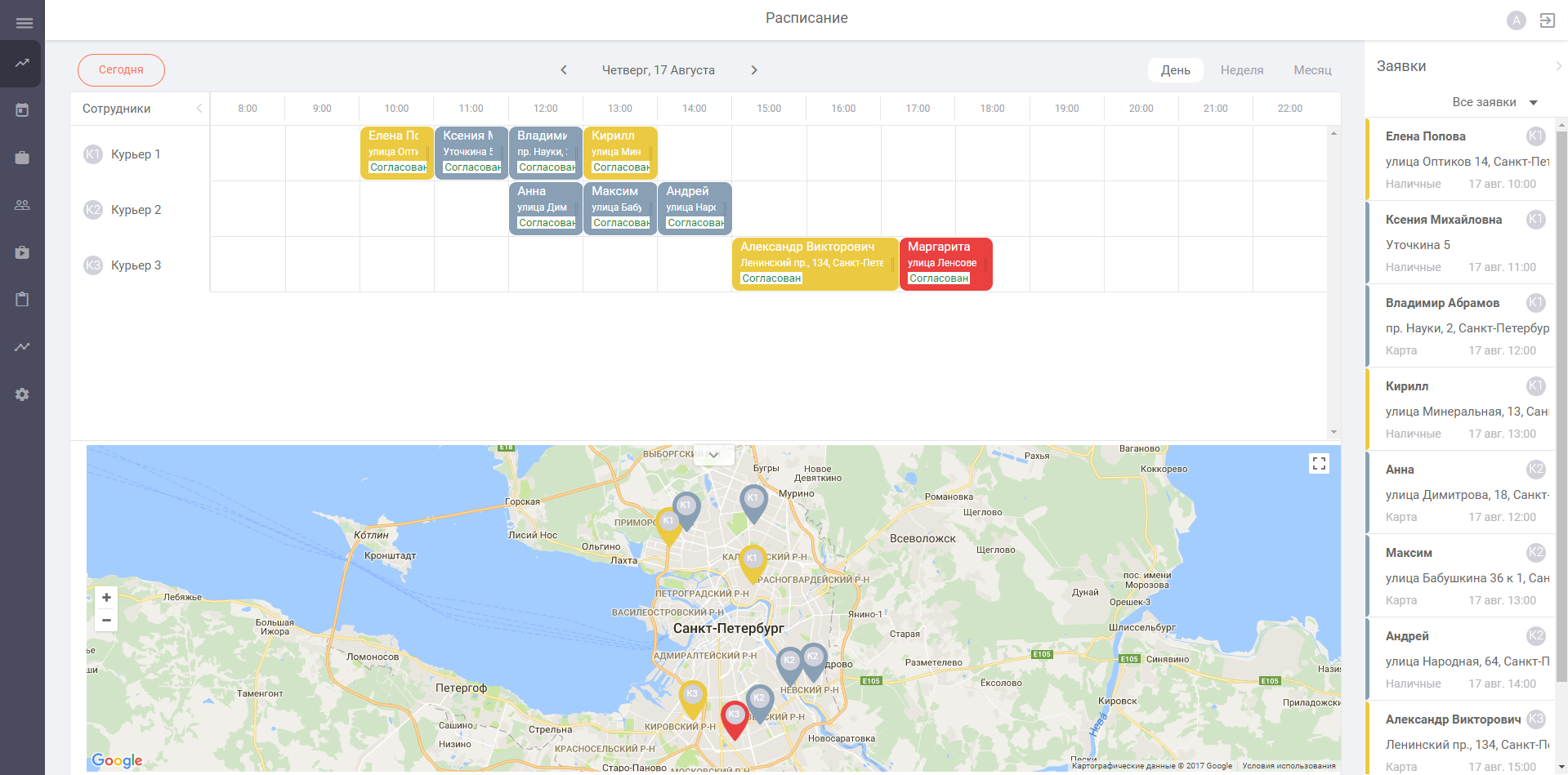Click the user avatar 'A' icon
Viewport: 1568px width, 775px height.
tap(1516, 20)
